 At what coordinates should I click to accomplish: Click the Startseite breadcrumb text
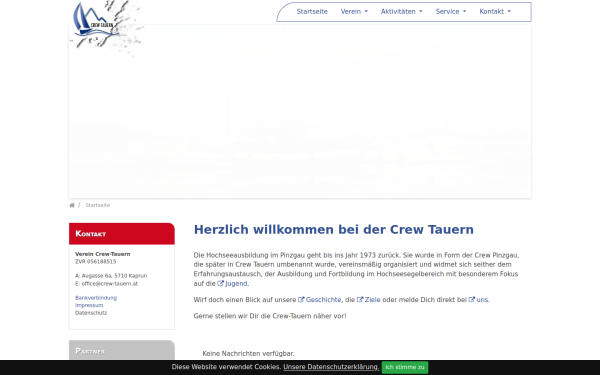[x=98, y=205]
